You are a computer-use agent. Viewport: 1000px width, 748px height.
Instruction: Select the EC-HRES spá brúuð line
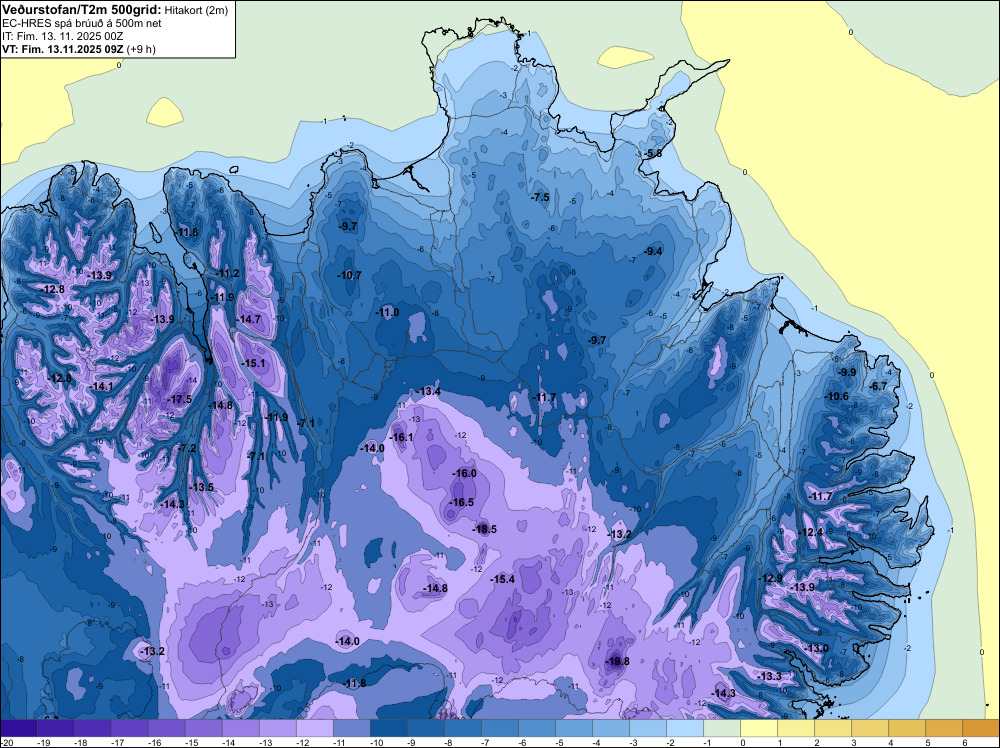tap(82, 23)
